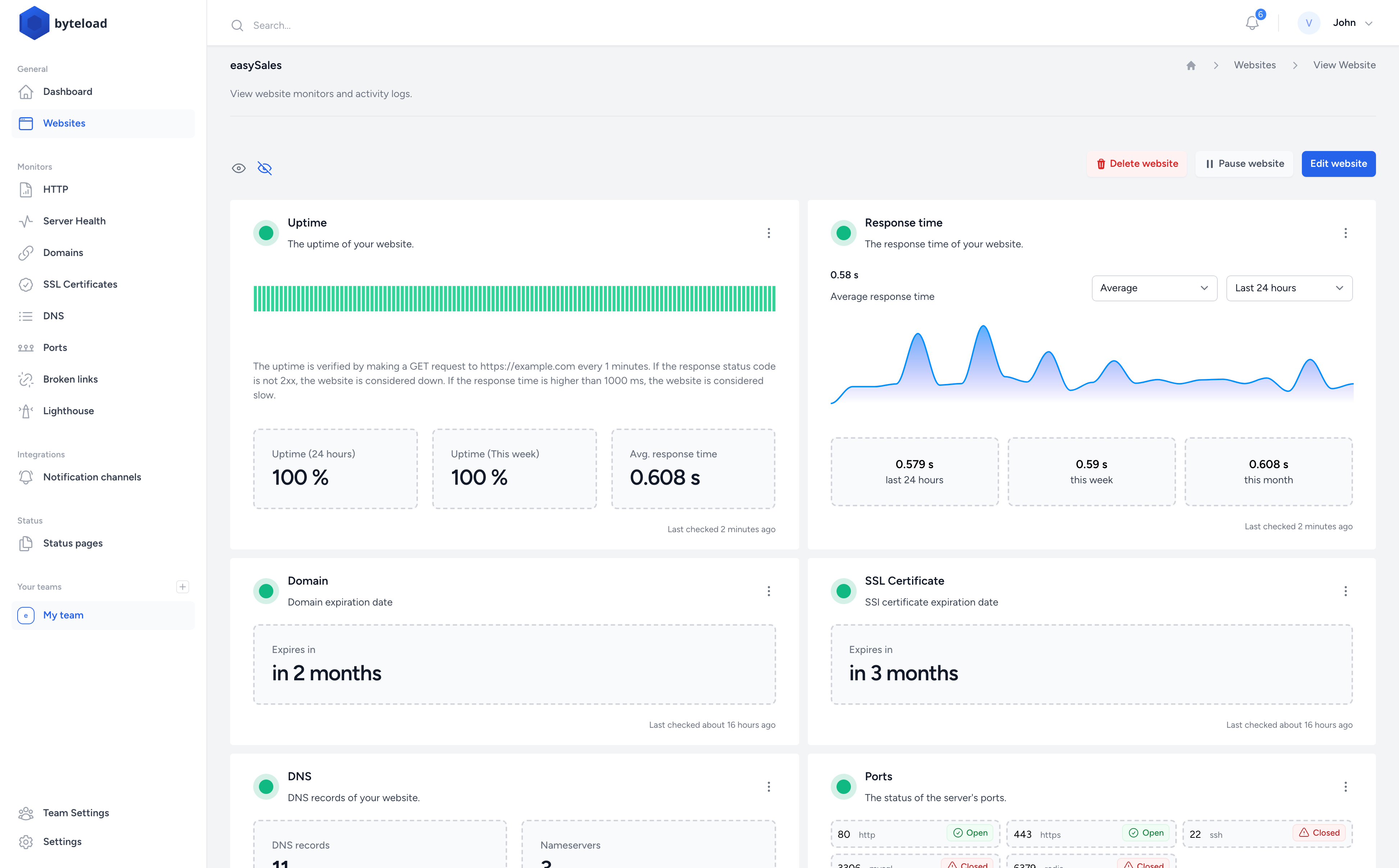Image resolution: width=1399 pixels, height=868 pixels.
Task: Open Response time card three-dot menu
Action: click(x=1345, y=233)
